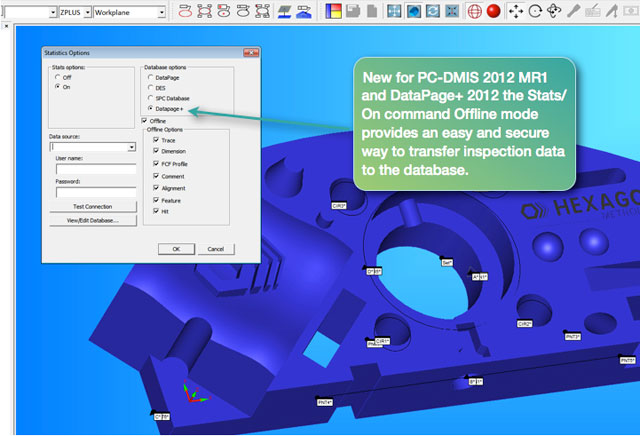Click the wireframe globe icon in toolbar

(473, 12)
